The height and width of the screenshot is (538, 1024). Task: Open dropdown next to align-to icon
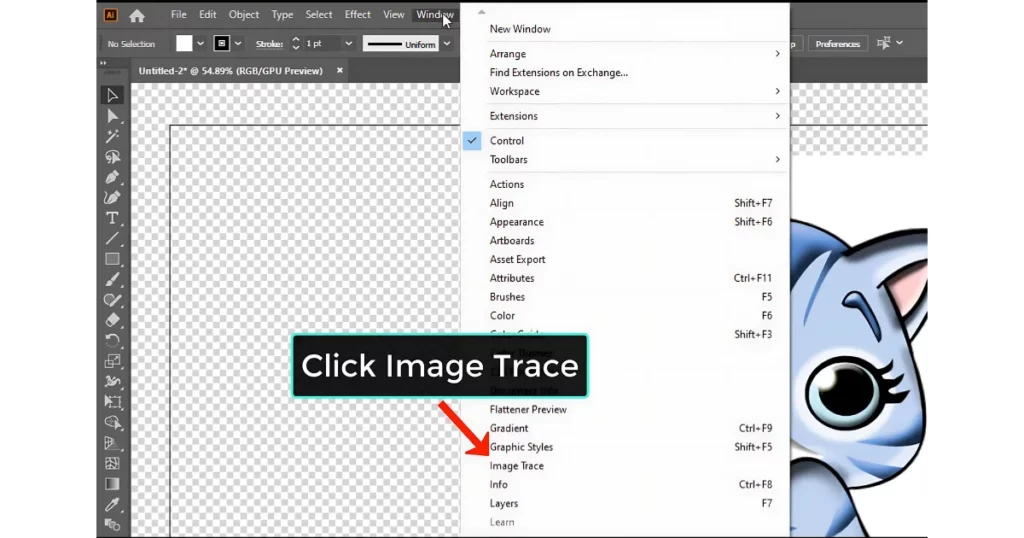900,43
